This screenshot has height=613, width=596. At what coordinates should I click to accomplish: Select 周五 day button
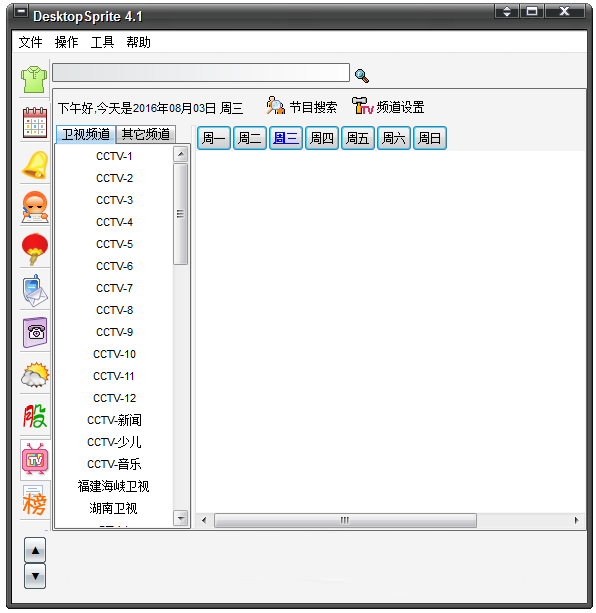click(x=358, y=138)
